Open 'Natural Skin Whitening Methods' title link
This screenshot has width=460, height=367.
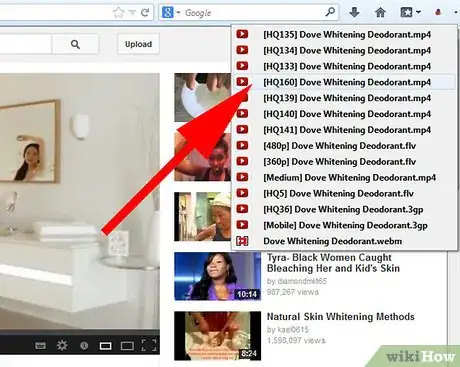[341, 316]
